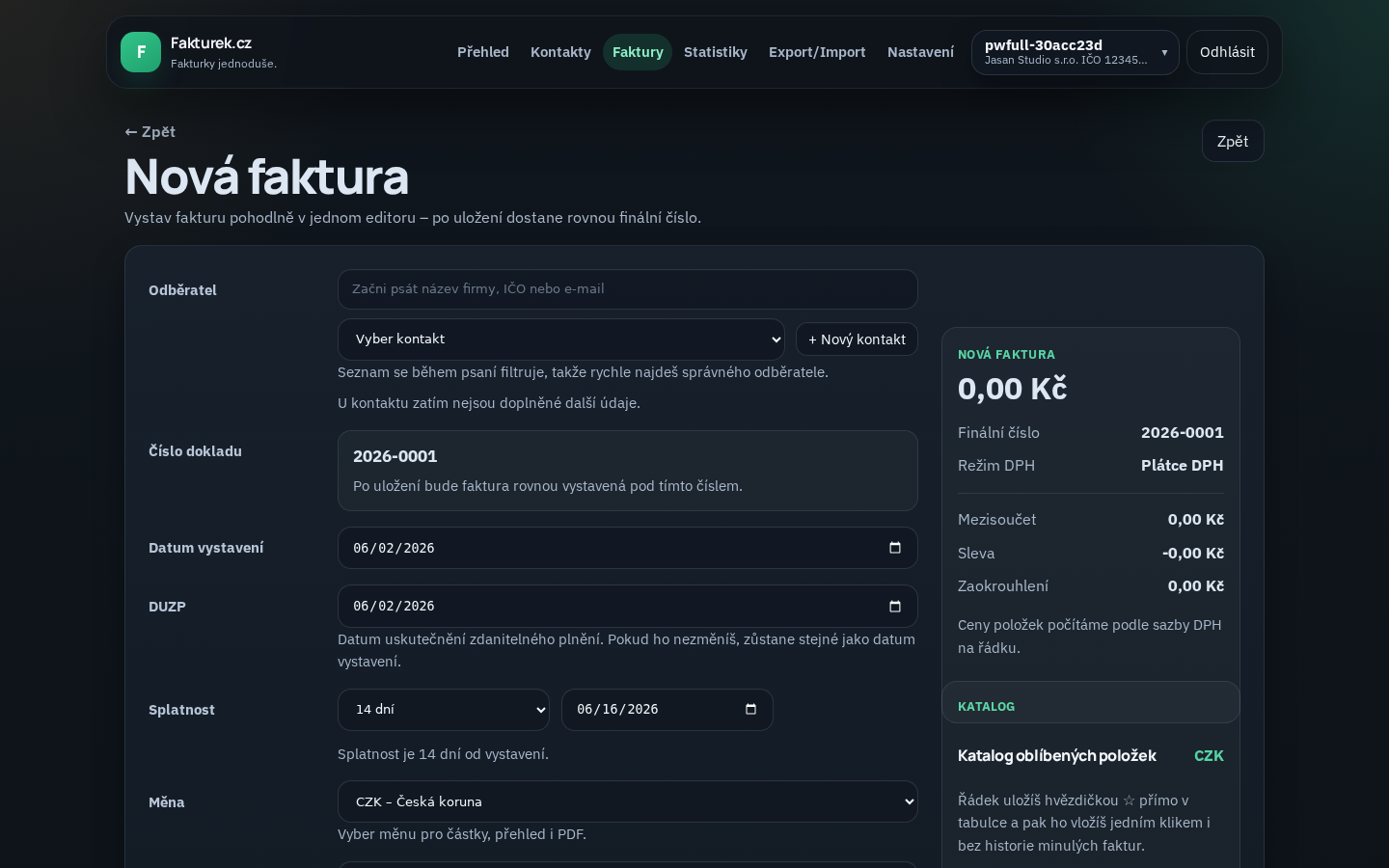Click the Splatnost label

(181, 710)
